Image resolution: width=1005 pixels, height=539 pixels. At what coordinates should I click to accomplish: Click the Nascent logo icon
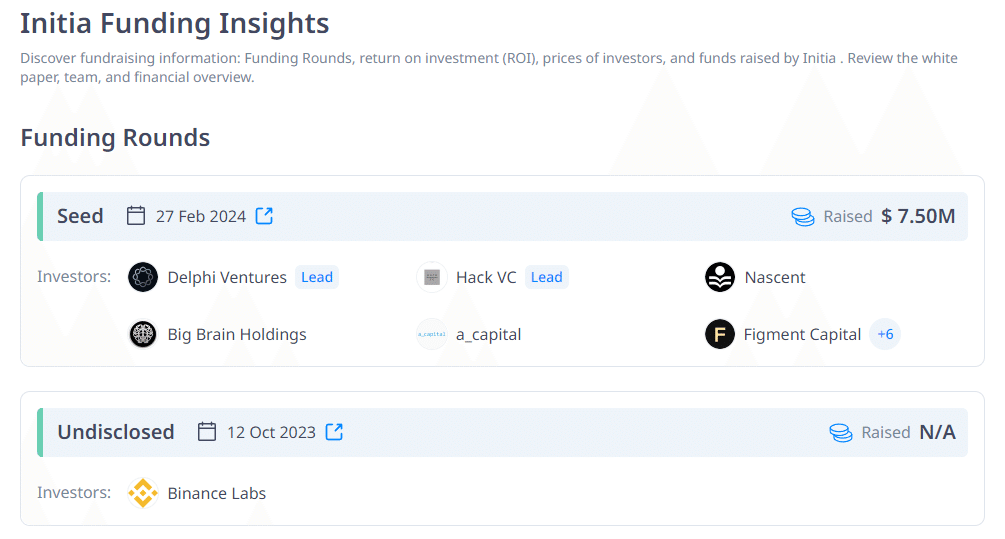(x=720, y=277)
